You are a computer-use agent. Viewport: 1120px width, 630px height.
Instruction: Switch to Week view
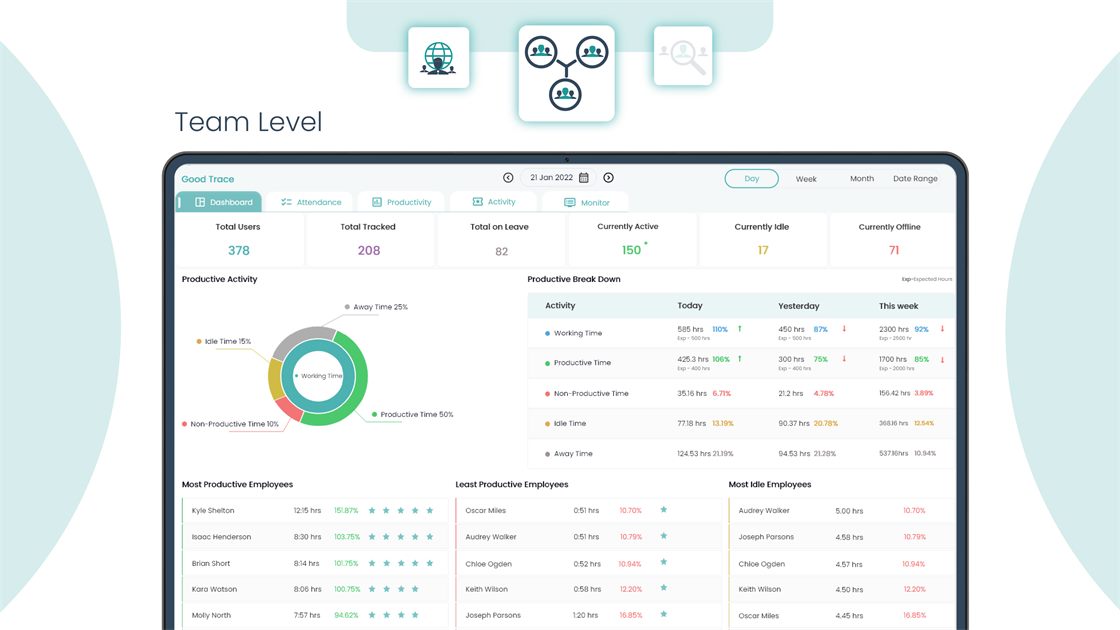806,179
